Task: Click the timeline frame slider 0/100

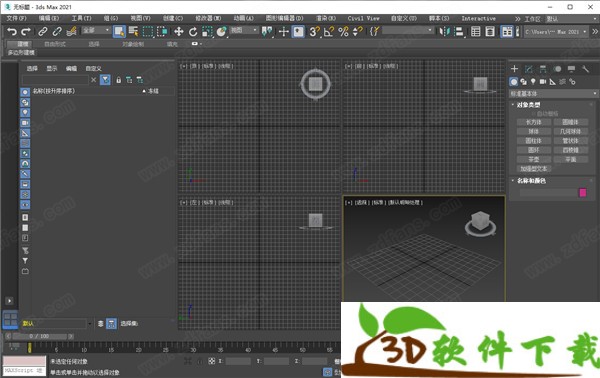Action: click(x=39, y=336)
